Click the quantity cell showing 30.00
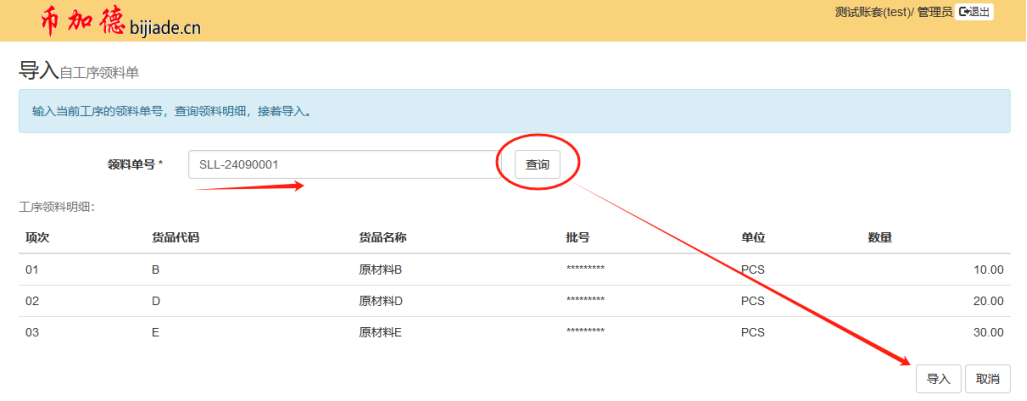1027x401 pixels. tap(987, 333)
